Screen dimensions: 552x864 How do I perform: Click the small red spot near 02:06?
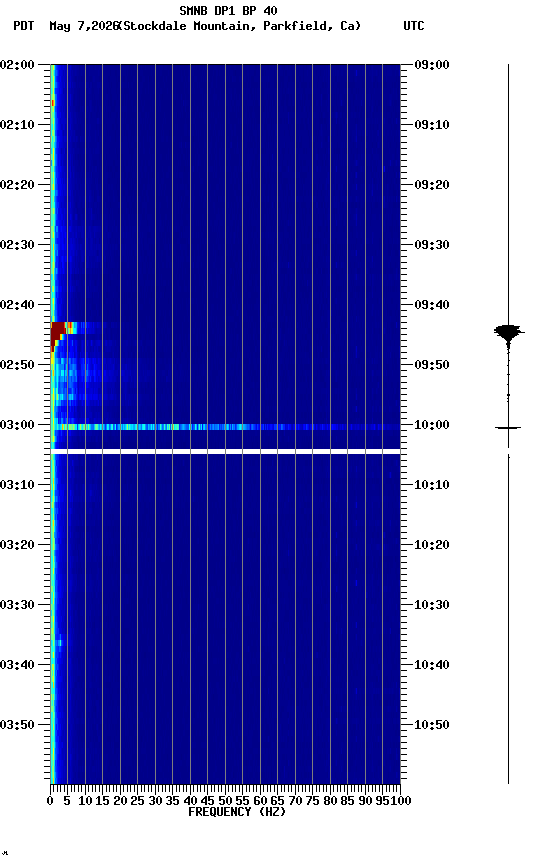(x=53, y=103)
